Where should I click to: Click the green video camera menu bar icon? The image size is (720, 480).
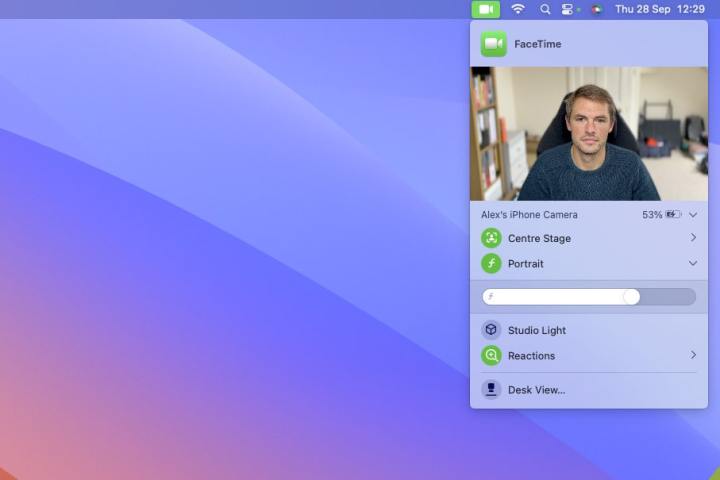click(485, 9)
